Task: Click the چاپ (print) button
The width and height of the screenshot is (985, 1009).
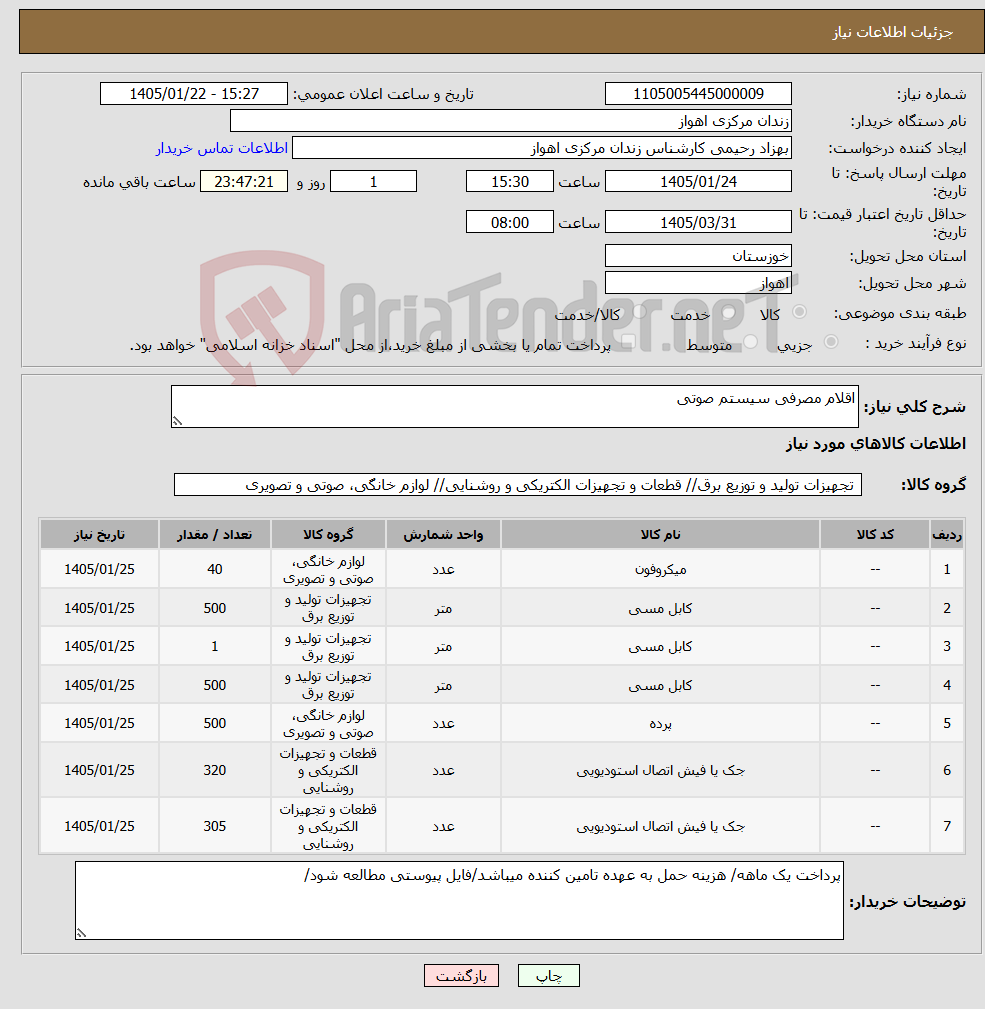Action: click(x=548, y=976)
